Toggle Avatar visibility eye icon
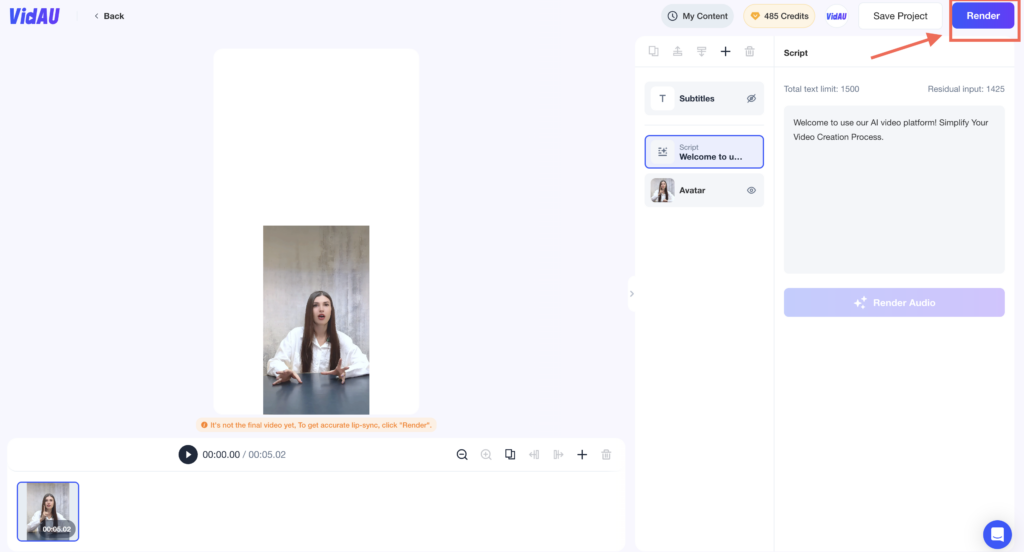The height and width of the screenshot is (552, 1024). tap(751, 191)
